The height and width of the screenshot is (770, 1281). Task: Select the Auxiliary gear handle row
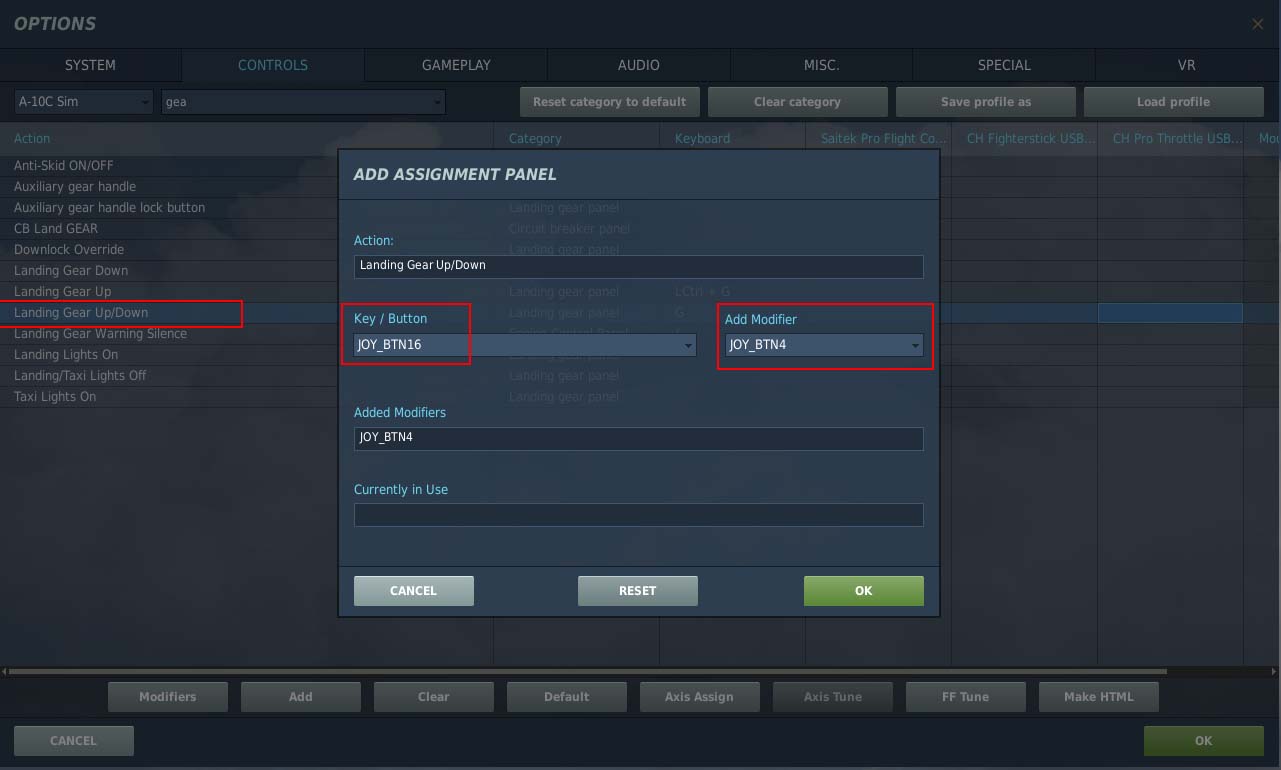(170, 187)
